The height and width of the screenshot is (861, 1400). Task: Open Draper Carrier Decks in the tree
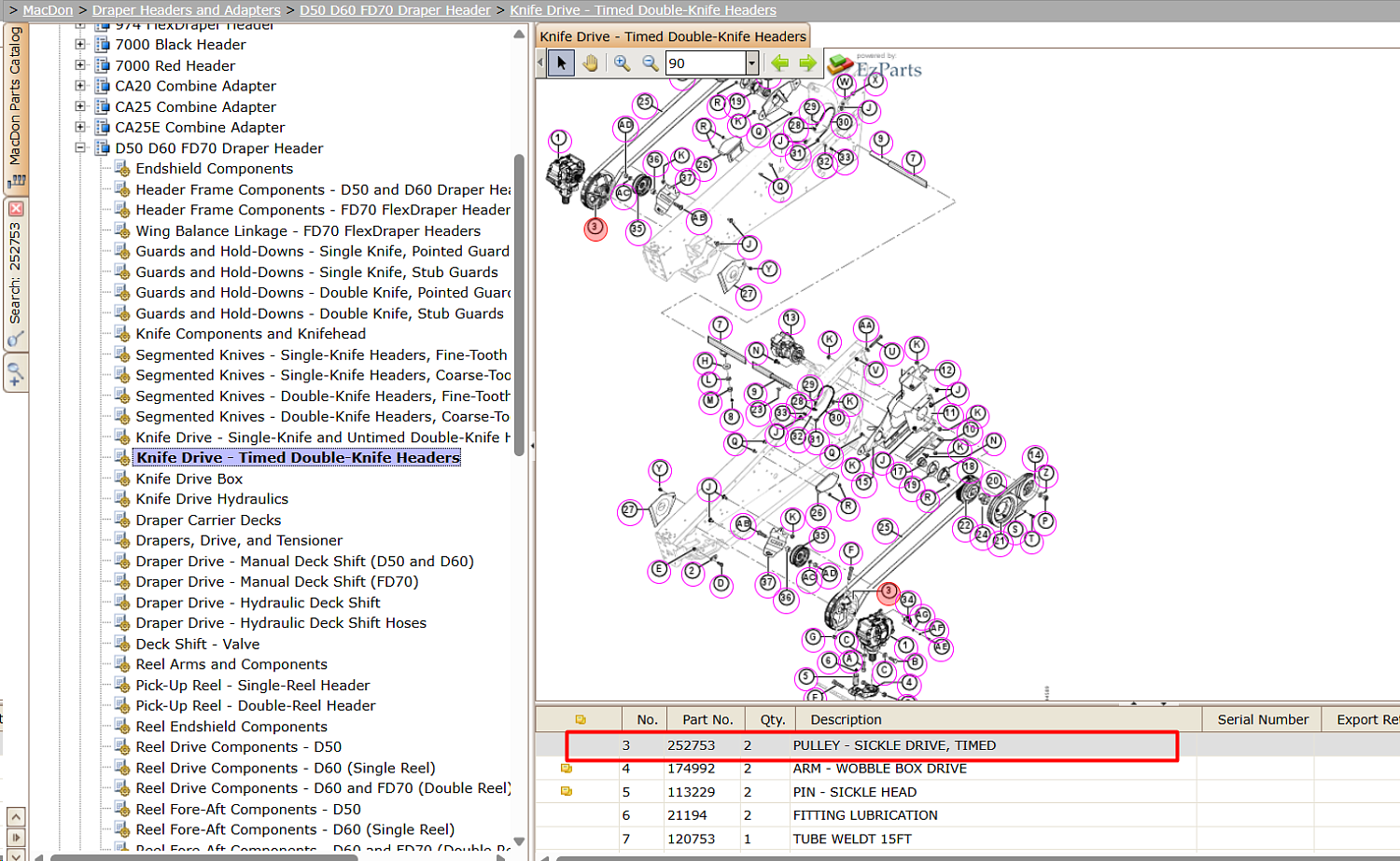[x=208, y=520]
